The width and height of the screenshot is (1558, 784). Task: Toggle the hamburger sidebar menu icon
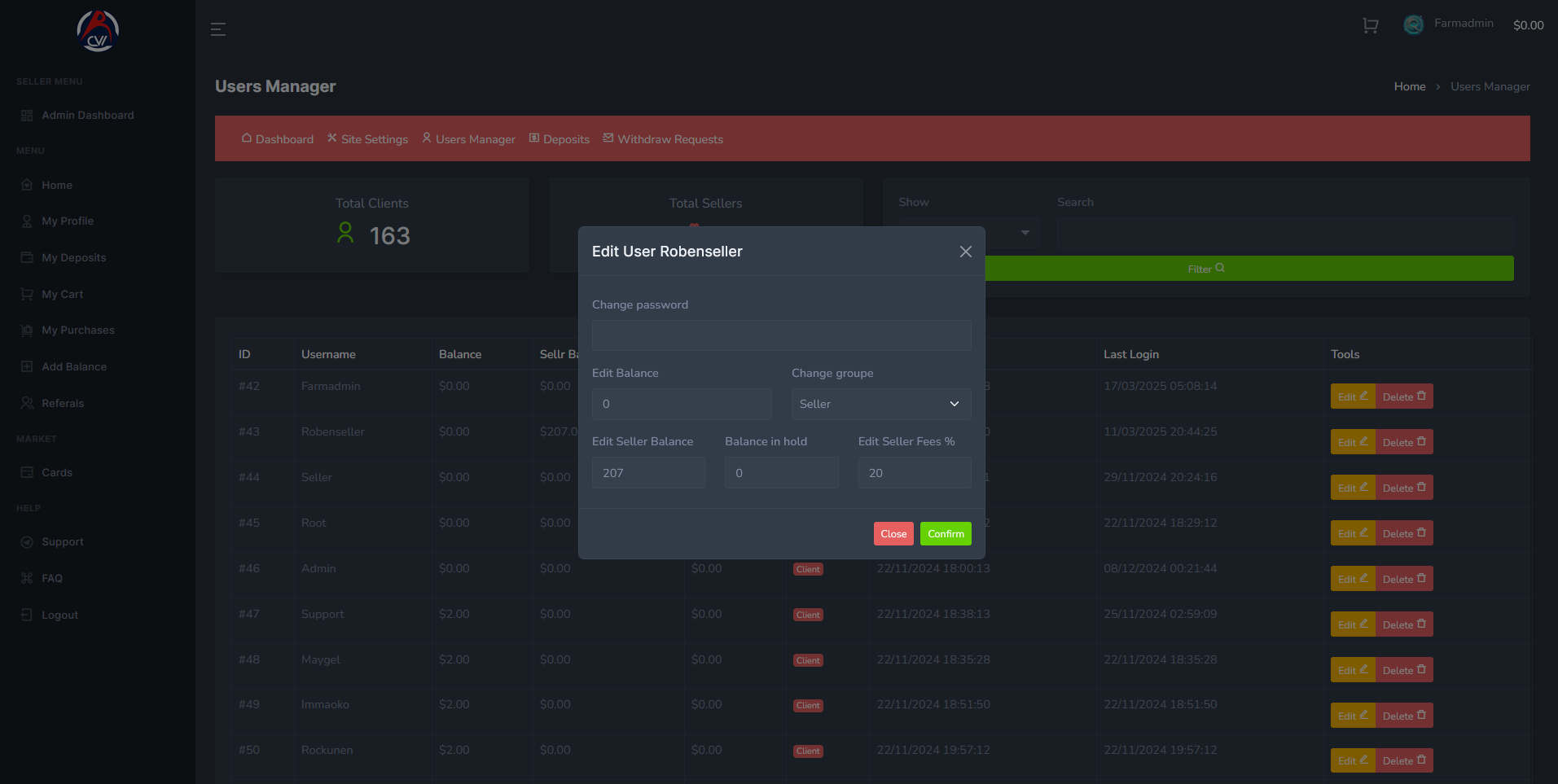[x=218, y=29]
